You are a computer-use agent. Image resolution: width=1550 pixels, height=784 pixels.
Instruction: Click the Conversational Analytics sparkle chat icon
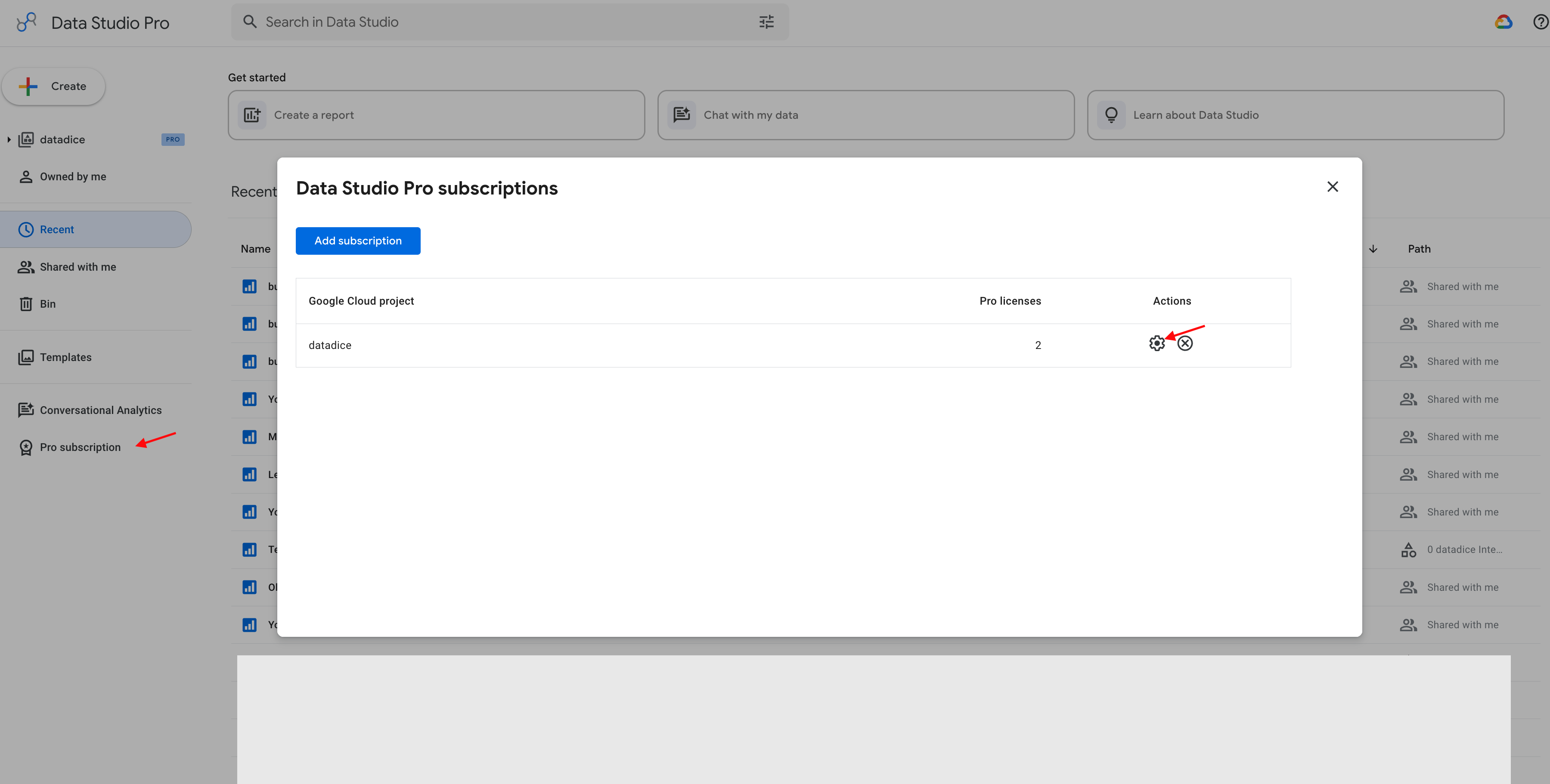(x=26, y=410)
